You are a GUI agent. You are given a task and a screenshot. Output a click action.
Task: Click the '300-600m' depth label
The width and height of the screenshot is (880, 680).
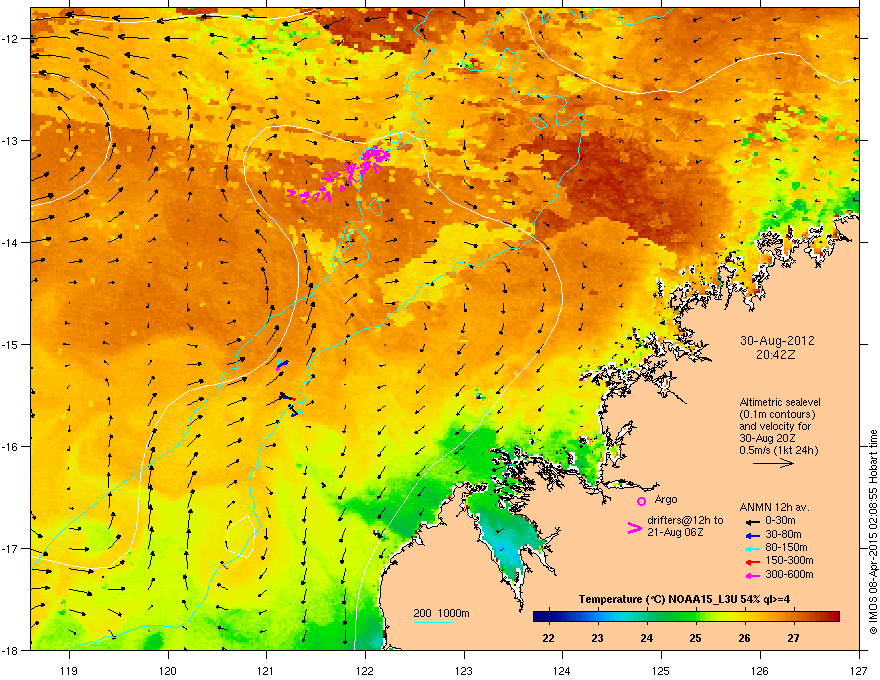click(x=789, y=574)
